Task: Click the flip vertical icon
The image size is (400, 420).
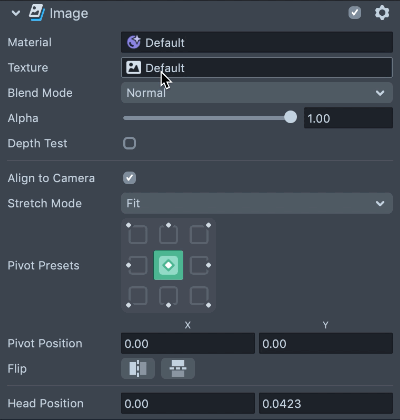Action: 178,368
